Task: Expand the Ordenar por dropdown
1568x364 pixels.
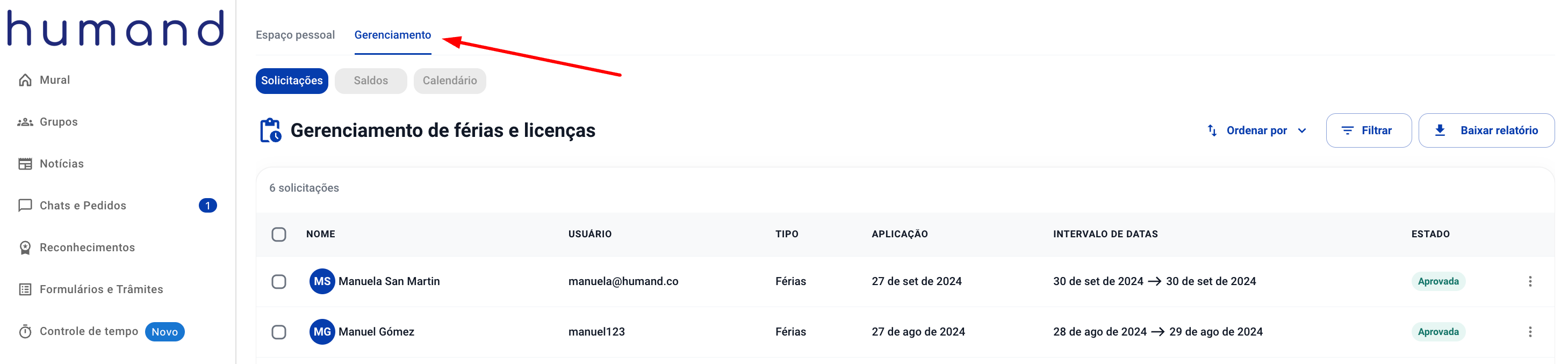Action: point(1256,130)
